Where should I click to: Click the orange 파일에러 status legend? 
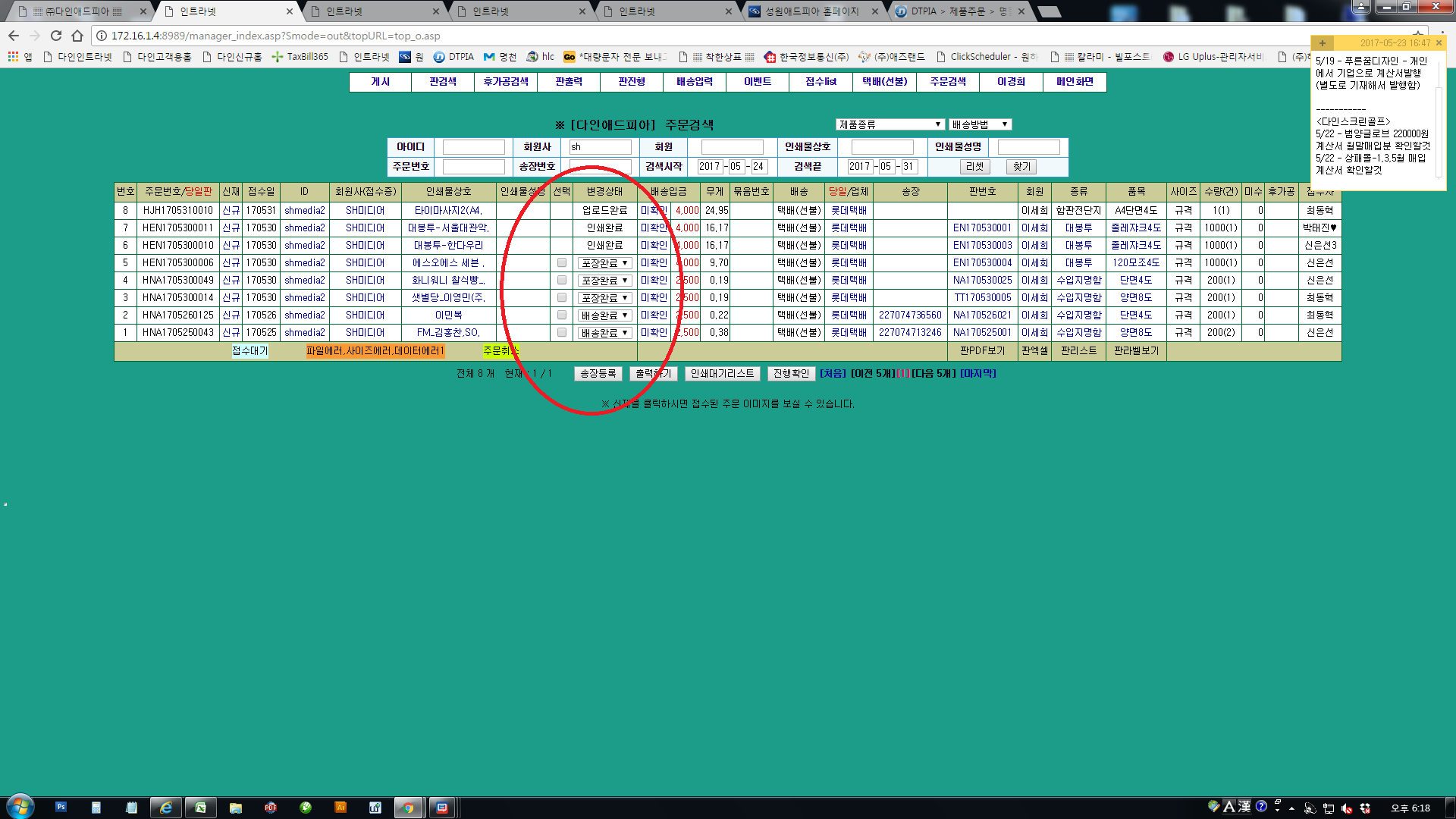(x=375, y=351)
